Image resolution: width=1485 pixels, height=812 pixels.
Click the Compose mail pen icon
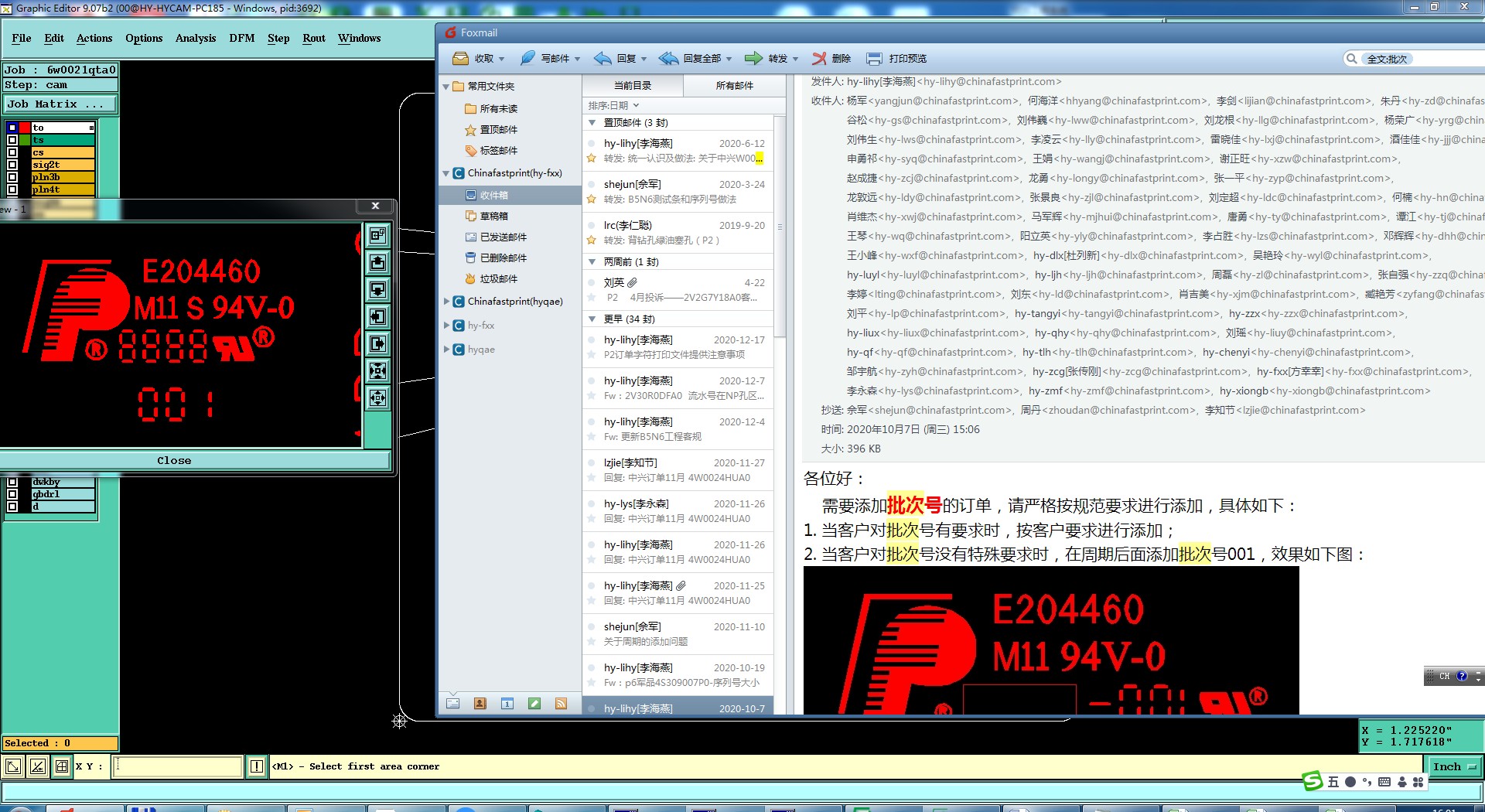coord(527,58)
